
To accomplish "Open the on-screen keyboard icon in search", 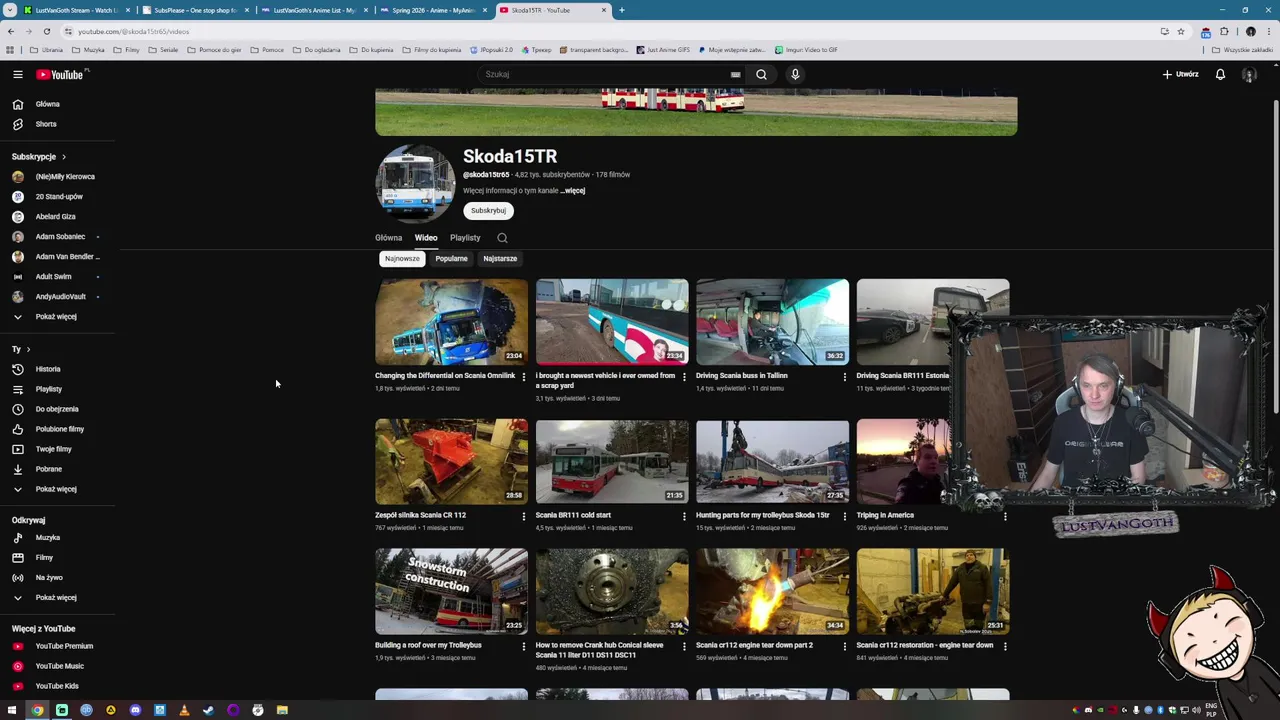I will pos(735,74).
